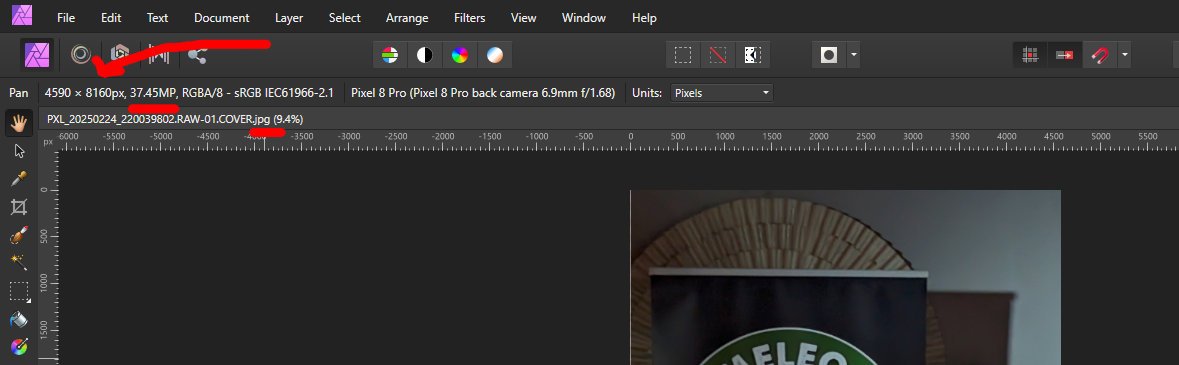The image size is (1179, 365).
Task: Select the Gradient color wheel tool
Action: coord(19,347)
